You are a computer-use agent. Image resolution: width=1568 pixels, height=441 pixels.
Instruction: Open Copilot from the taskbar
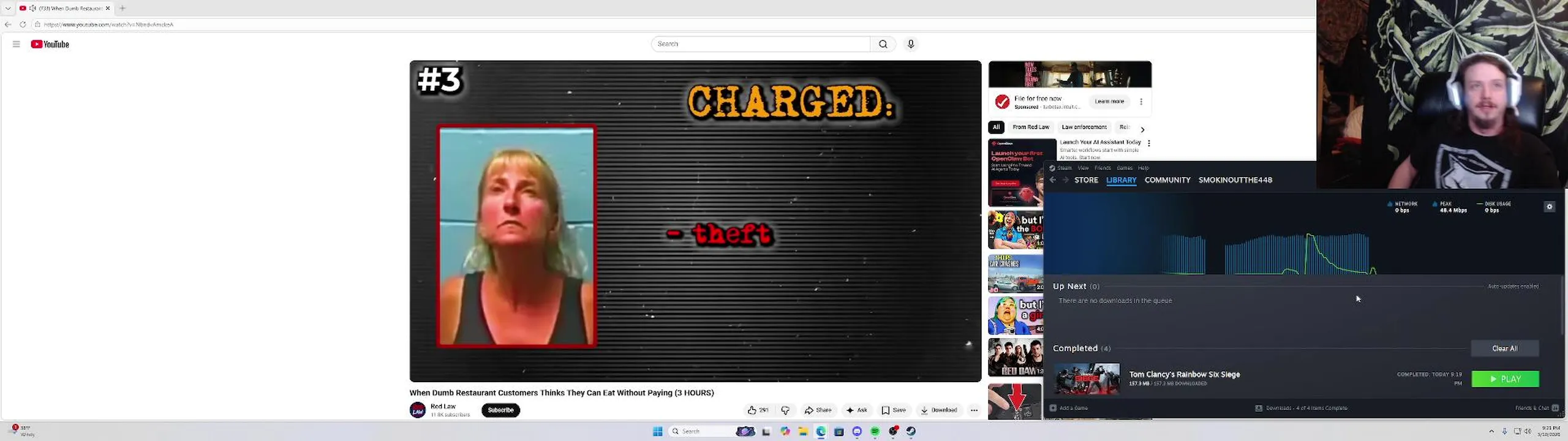tap(785, 431)
